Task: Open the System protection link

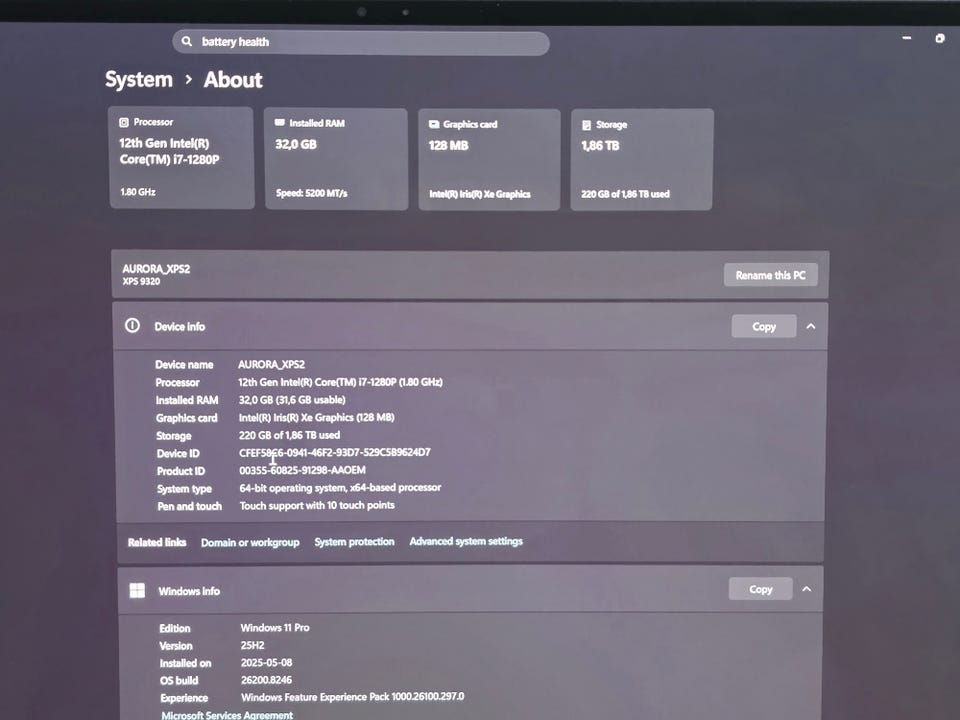Action: (x=354, y=542)
